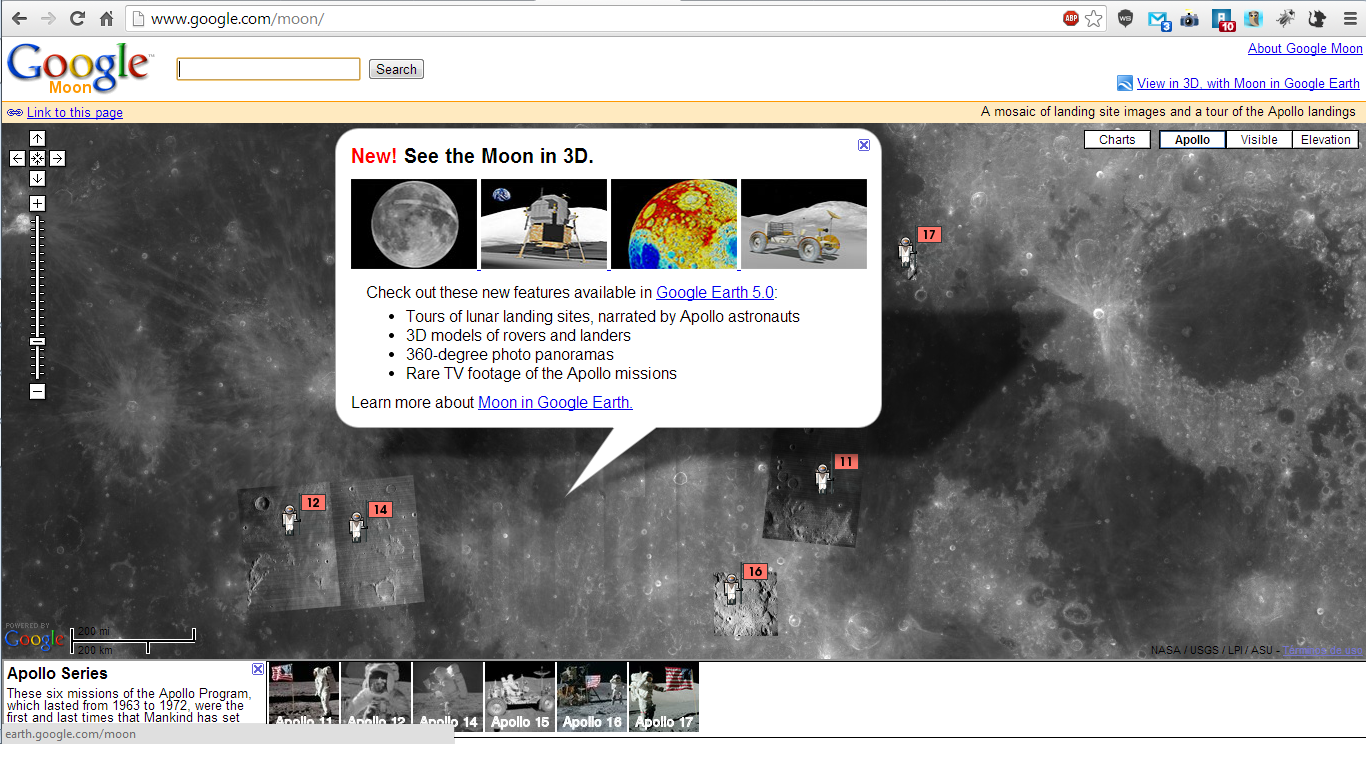
Task: Select the Apollo 12 landing site marker
Action: point(290,520)
